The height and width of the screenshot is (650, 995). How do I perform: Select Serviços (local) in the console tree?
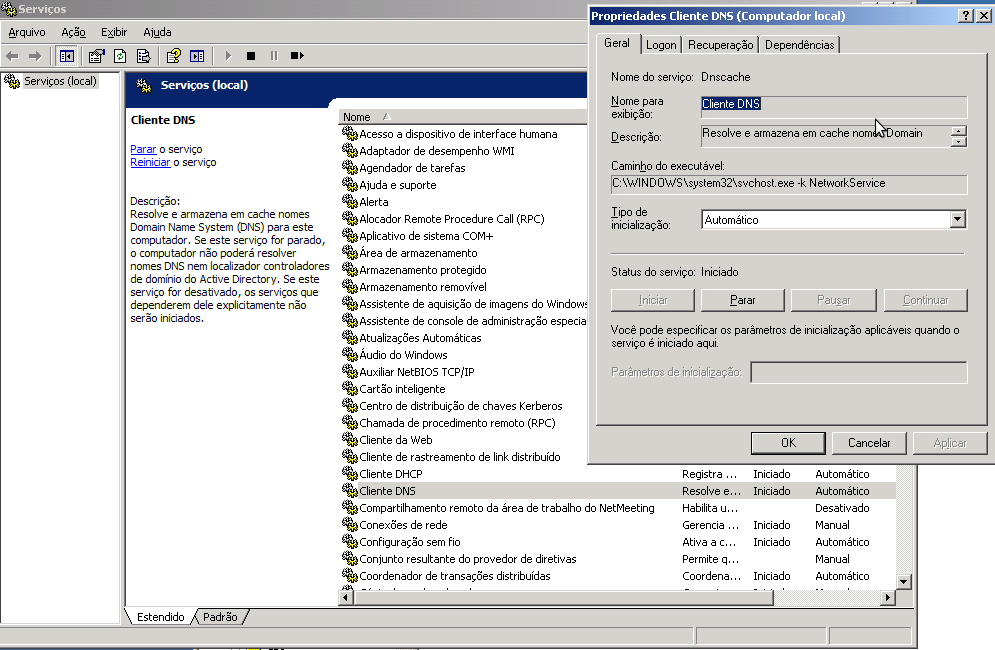(x=60, y=81)
